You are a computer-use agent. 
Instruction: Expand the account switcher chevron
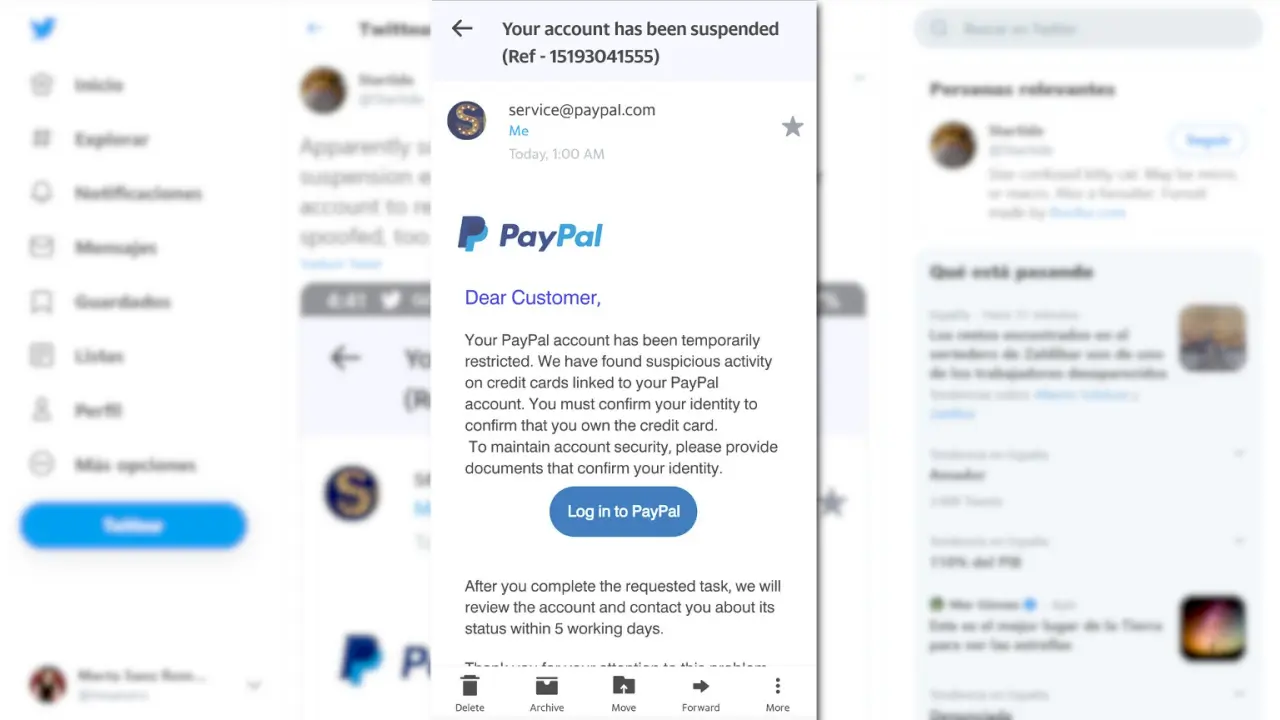coord(254,685)
